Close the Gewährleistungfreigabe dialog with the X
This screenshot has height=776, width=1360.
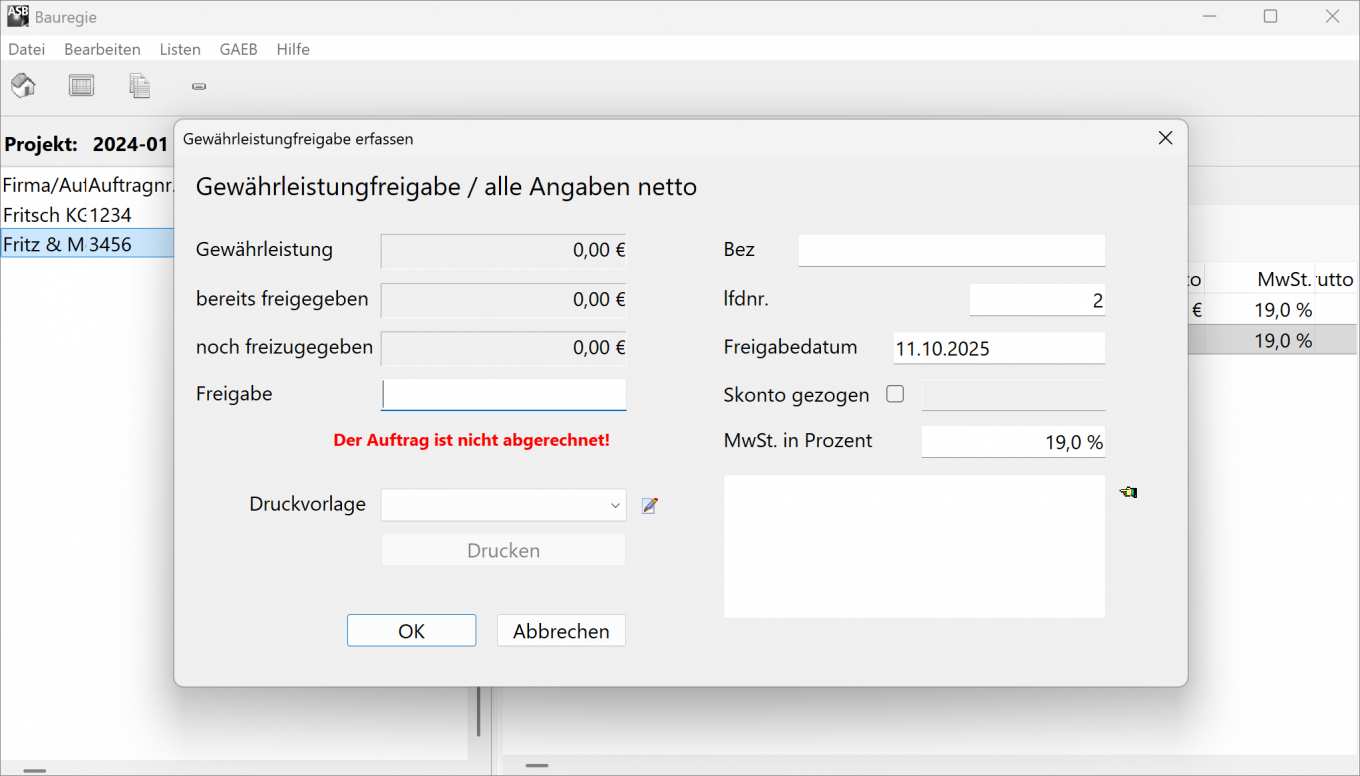click(x=1165, y=138)
